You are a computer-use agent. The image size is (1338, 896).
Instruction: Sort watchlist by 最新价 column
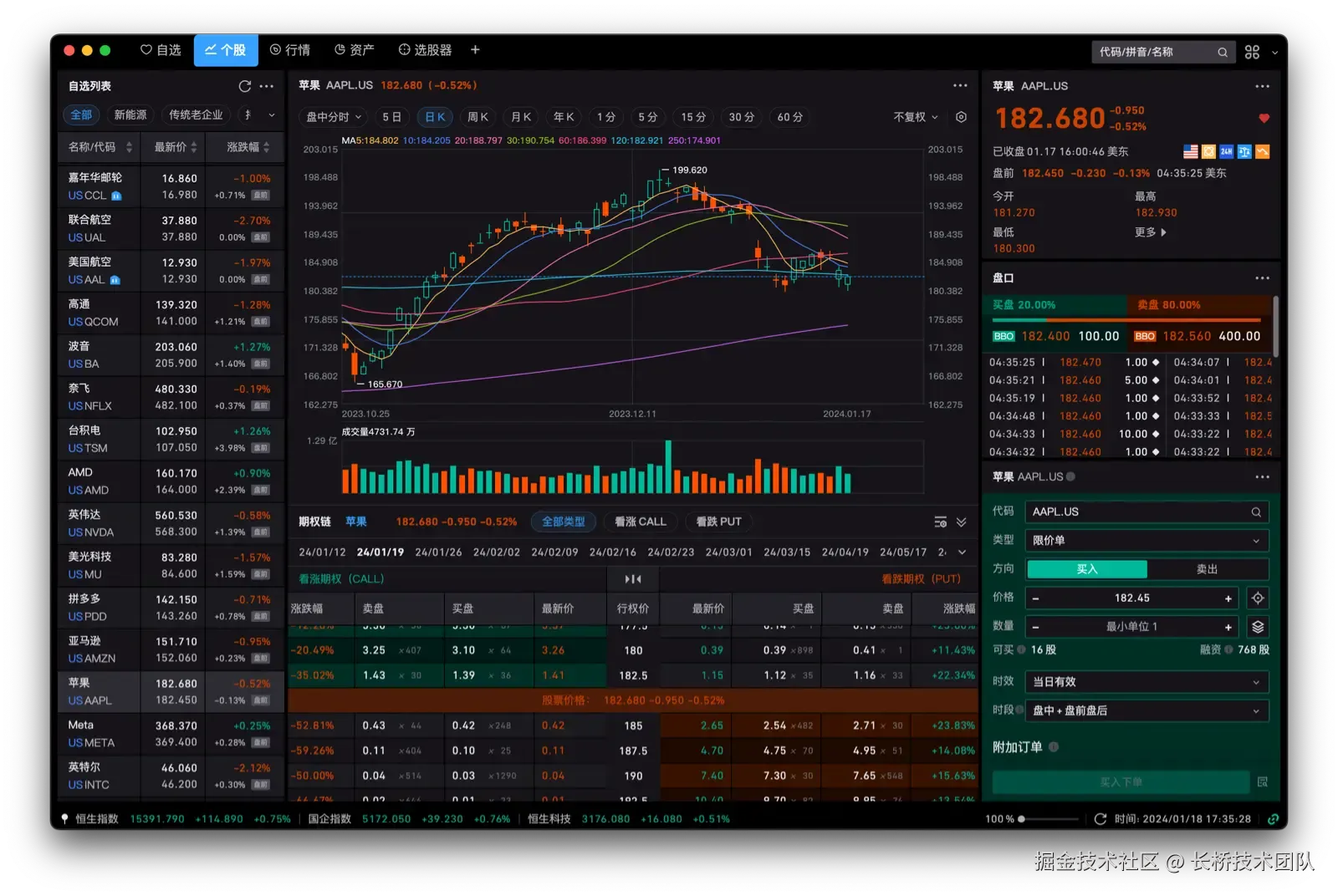tap(175, 147)
